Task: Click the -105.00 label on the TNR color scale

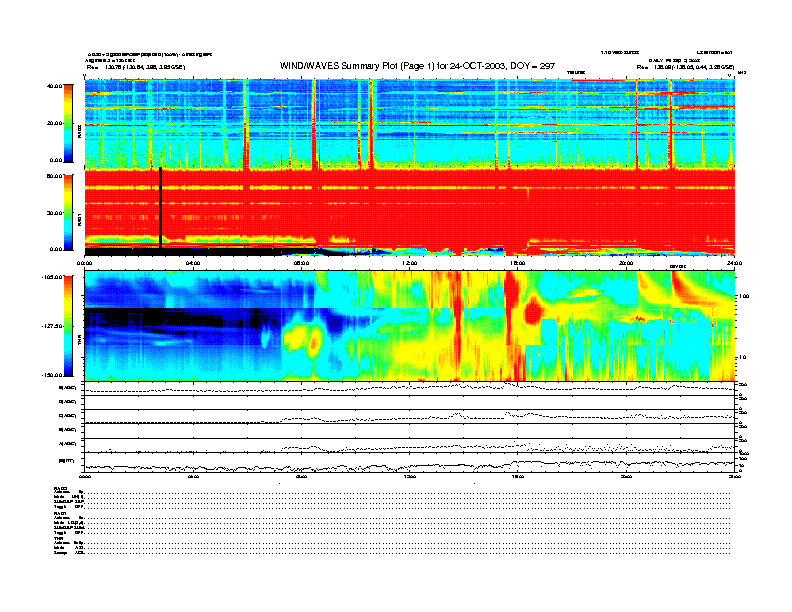Action: tap(52, 277)
